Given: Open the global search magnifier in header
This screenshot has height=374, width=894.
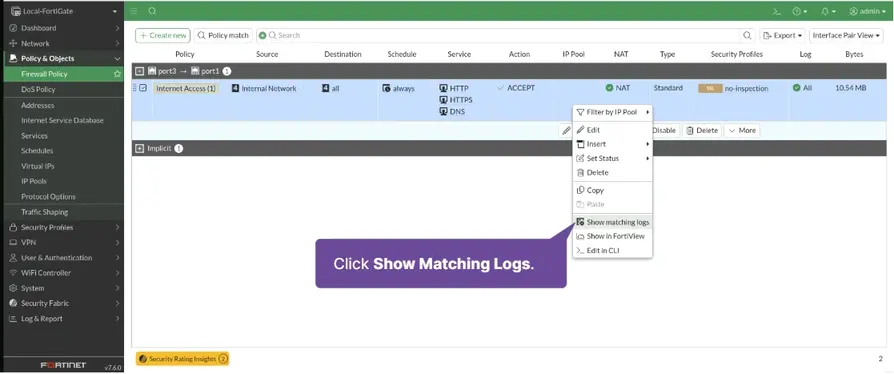Looking at the screenshot, I should click(152, 11).
